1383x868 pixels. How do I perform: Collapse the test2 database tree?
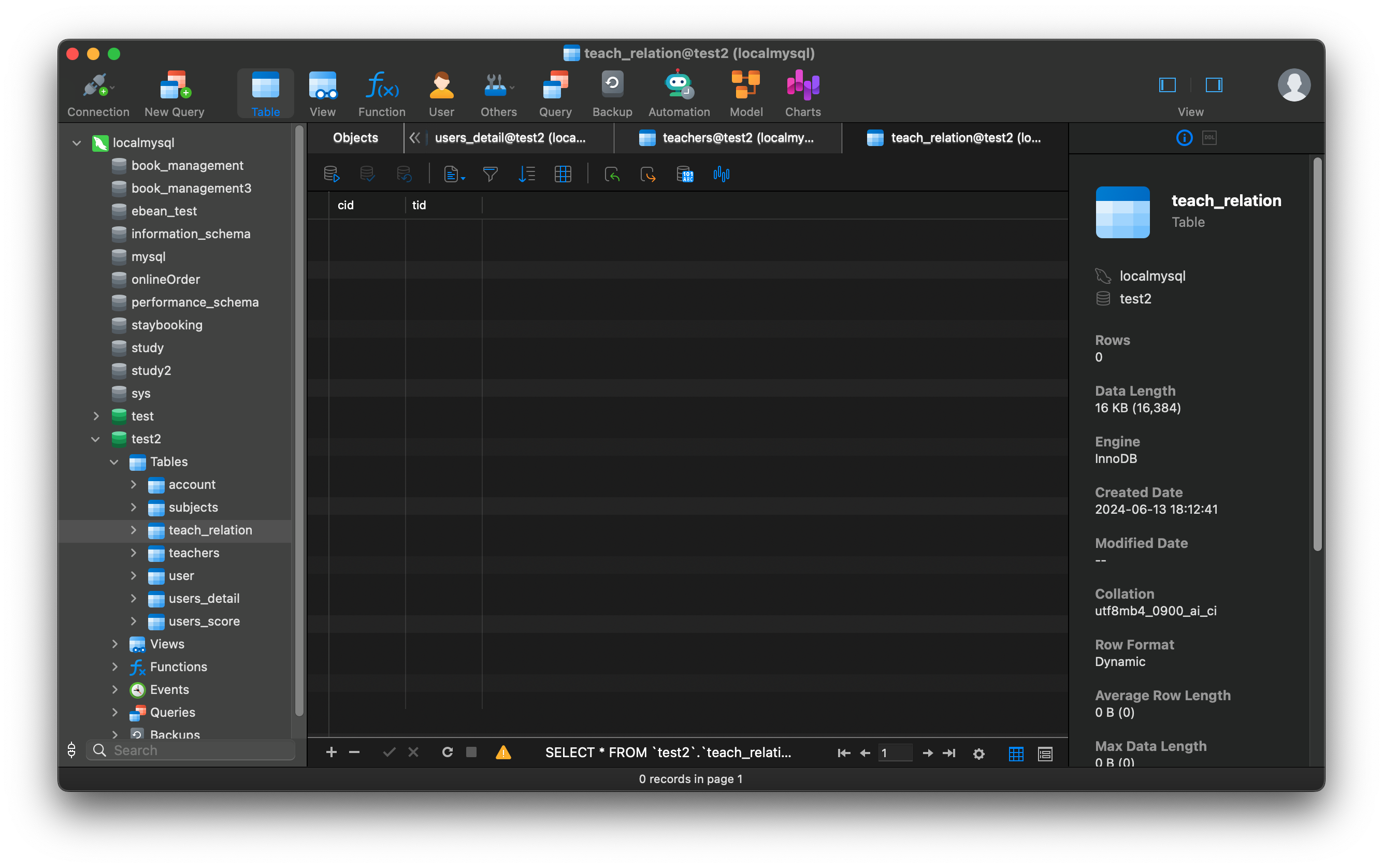[x=95, y=439]
